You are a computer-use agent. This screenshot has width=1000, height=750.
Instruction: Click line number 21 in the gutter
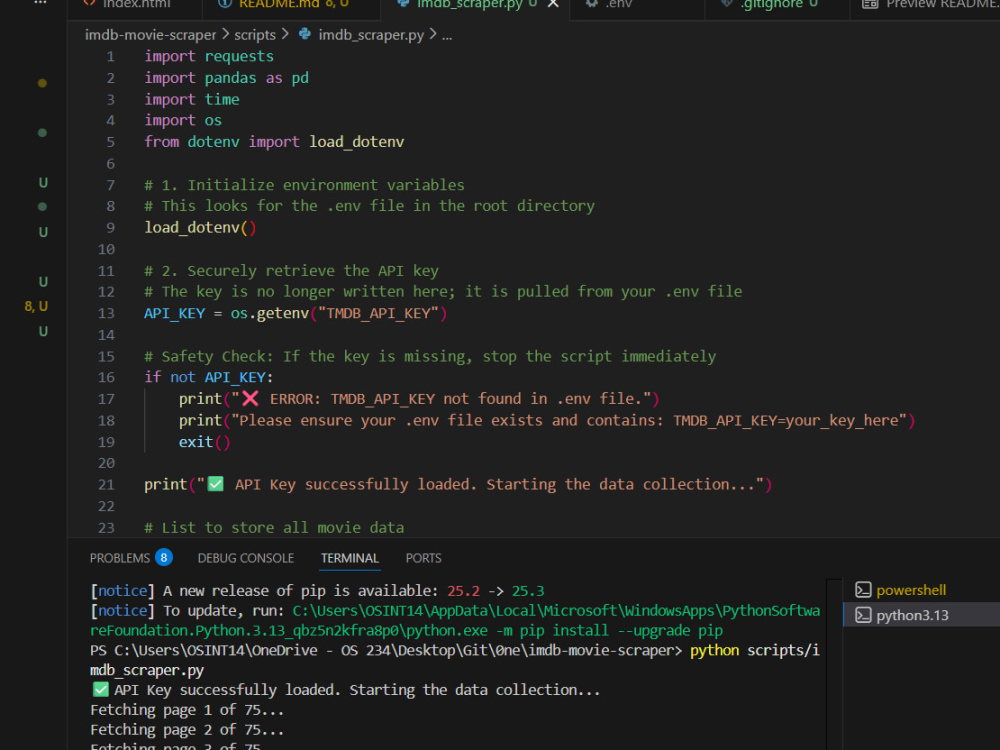click(106, 485)
